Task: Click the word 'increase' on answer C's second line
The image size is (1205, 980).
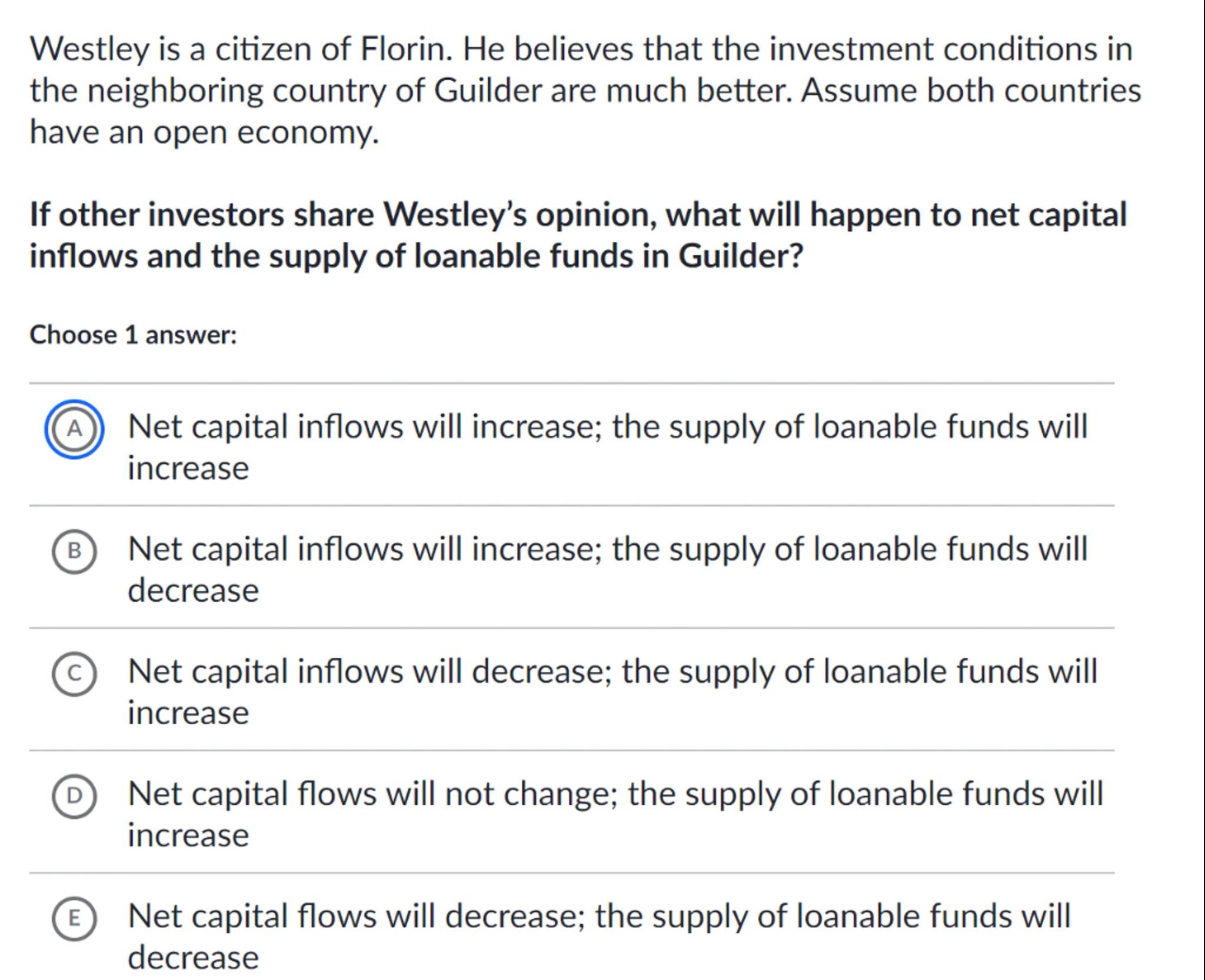Action: (x=188, y=713)
